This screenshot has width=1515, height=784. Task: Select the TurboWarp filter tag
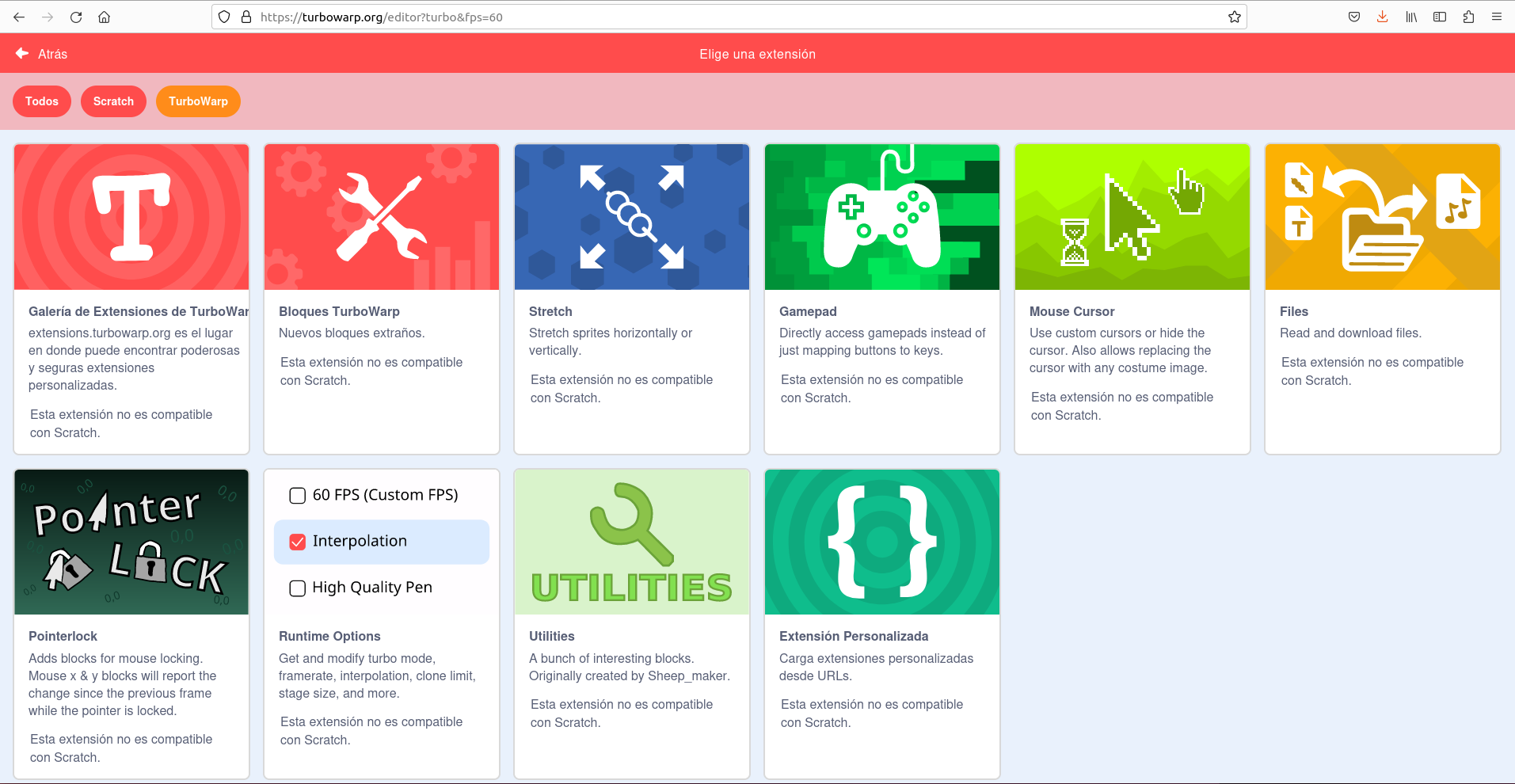[198, 101]
